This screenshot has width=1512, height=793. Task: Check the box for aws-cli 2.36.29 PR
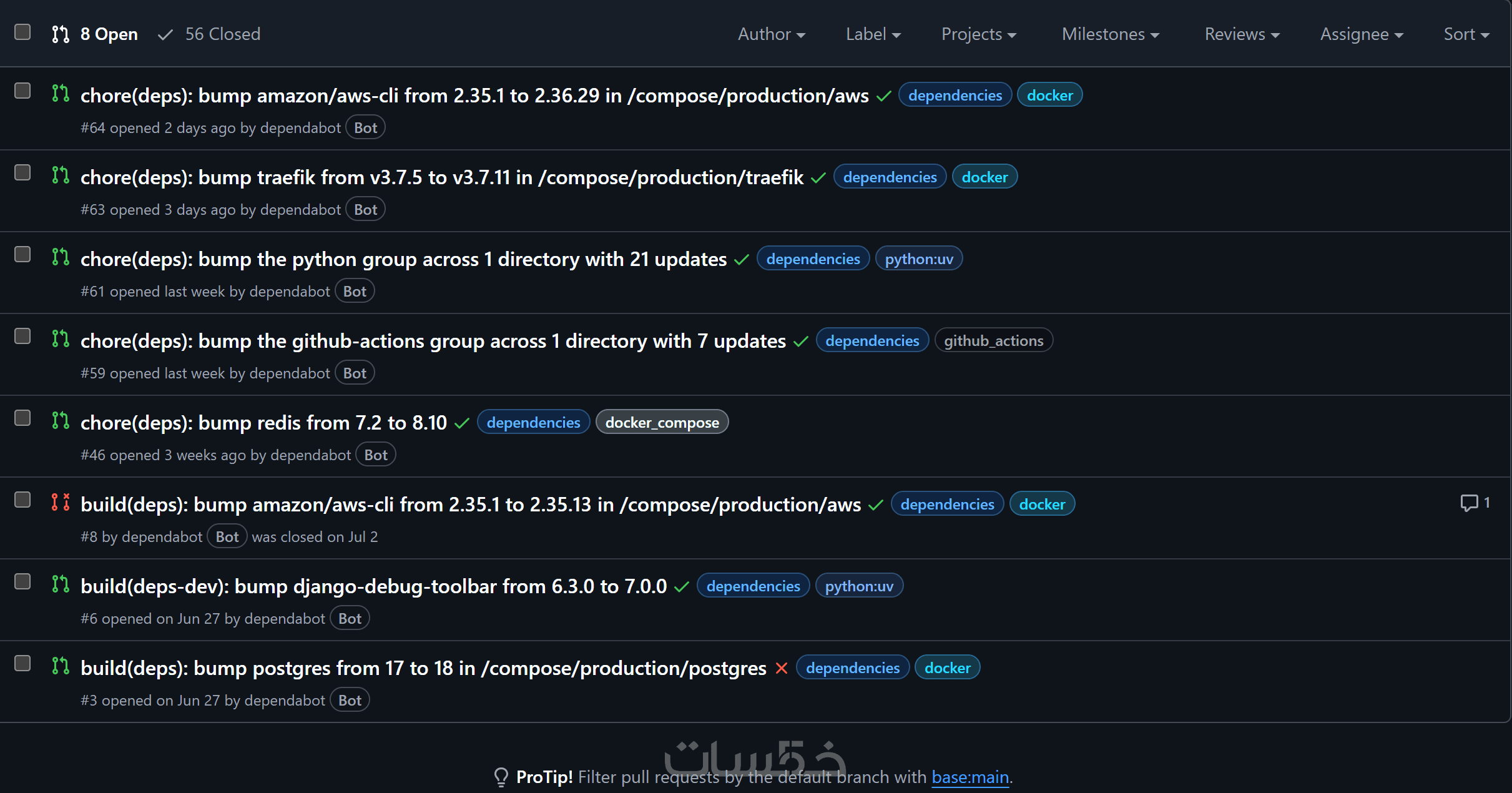[22, 91]
